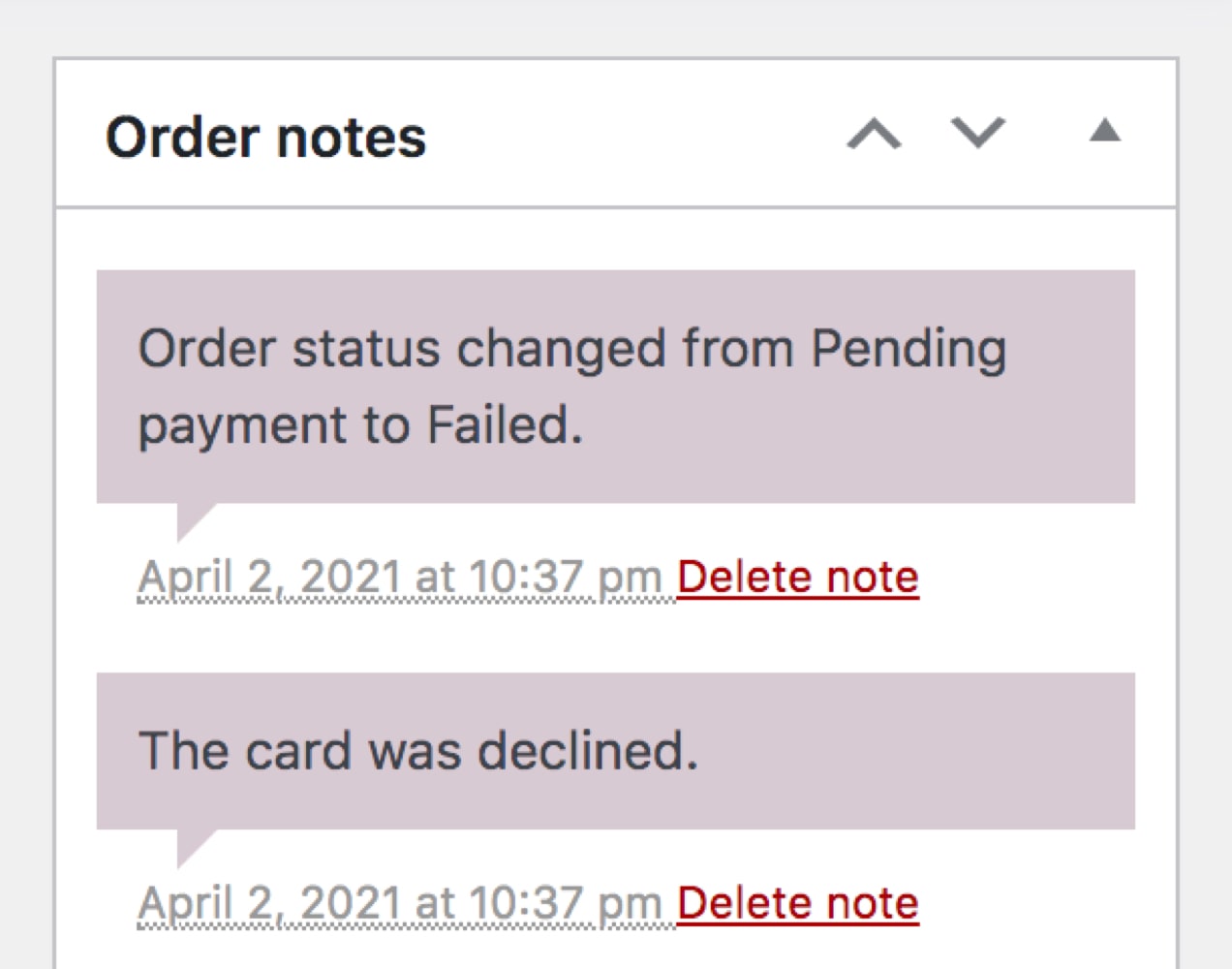Move the Order notes panel down
Image resolution: width=1232 pixels, height=969 pixels.
point(978,134)
